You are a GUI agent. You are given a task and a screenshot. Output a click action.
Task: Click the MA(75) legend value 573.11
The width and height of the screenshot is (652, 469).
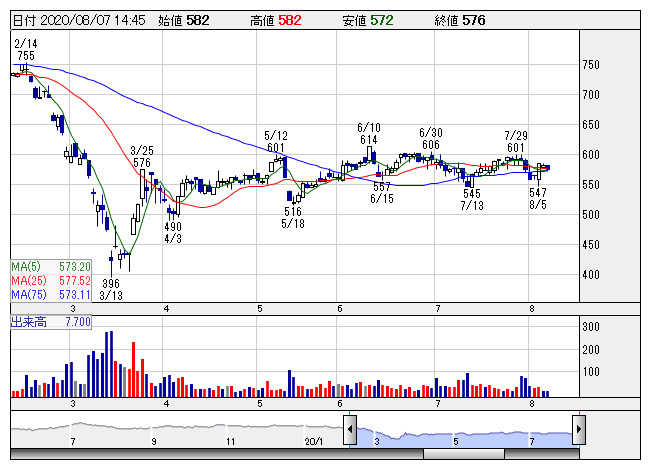click(x=74, y=295)
